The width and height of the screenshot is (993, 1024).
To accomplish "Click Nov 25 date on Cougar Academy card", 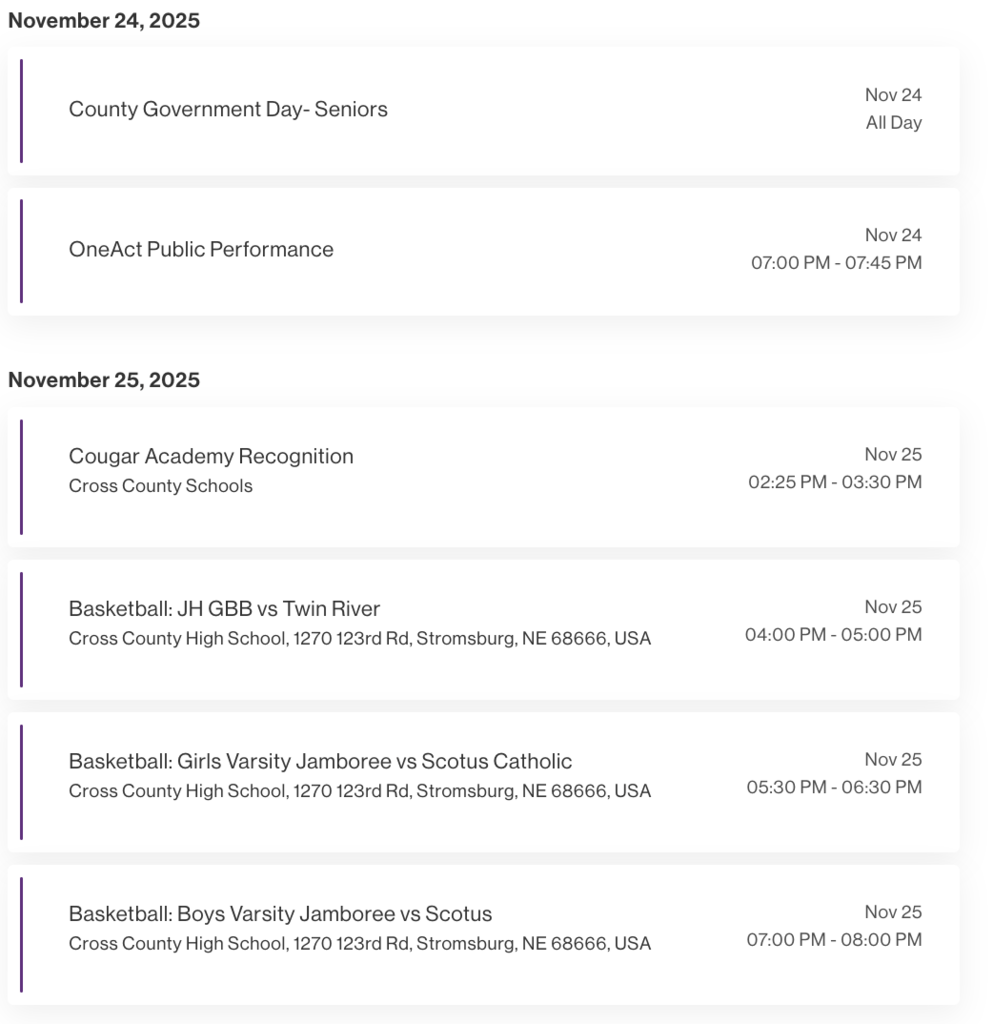I will click(893, 454).
